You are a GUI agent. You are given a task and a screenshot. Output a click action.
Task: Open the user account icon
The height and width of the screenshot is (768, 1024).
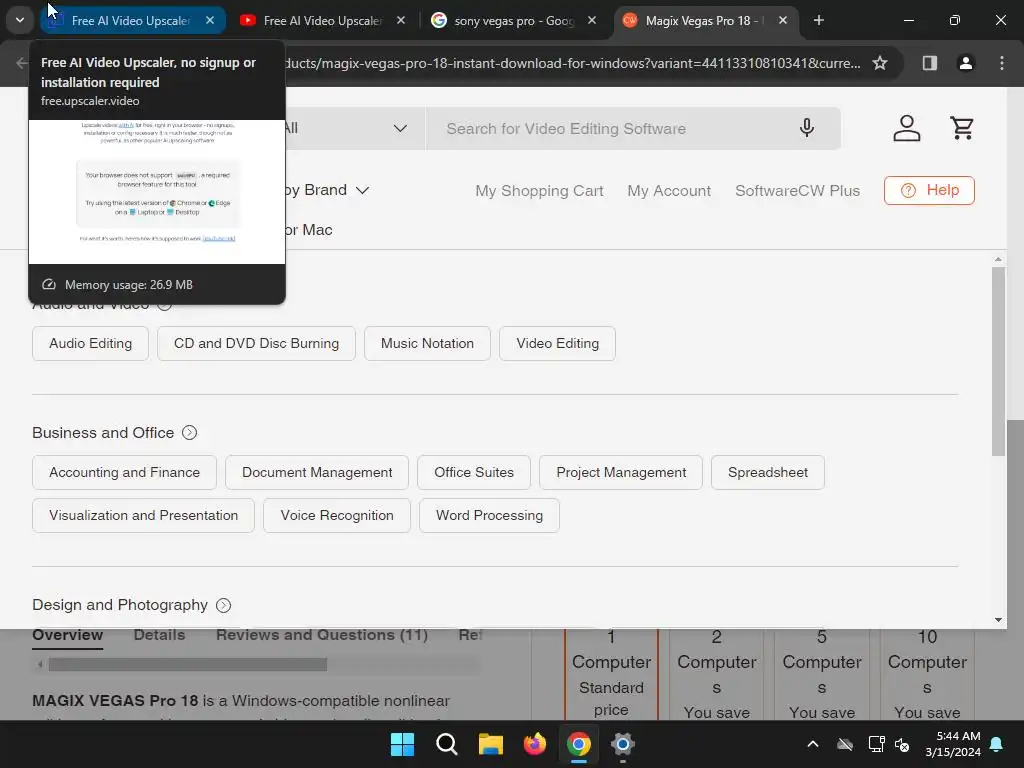(906, 128)
